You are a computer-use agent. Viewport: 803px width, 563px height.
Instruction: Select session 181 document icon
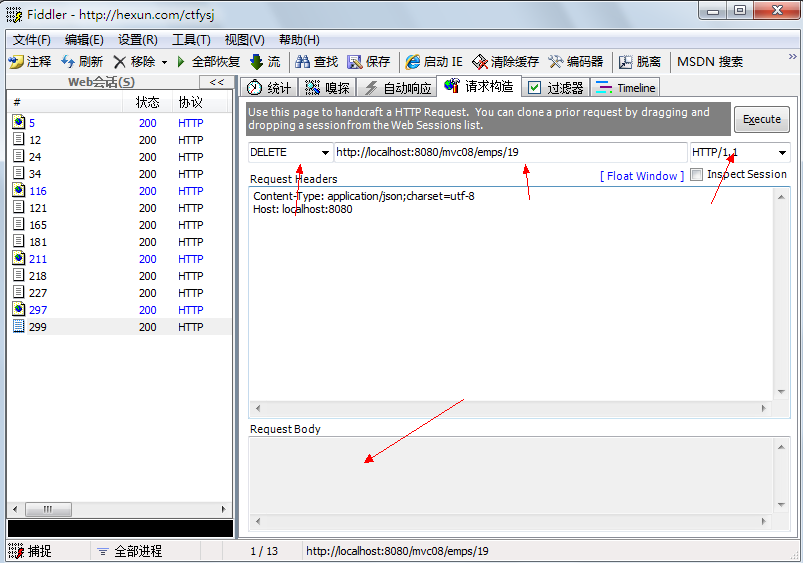19,241
